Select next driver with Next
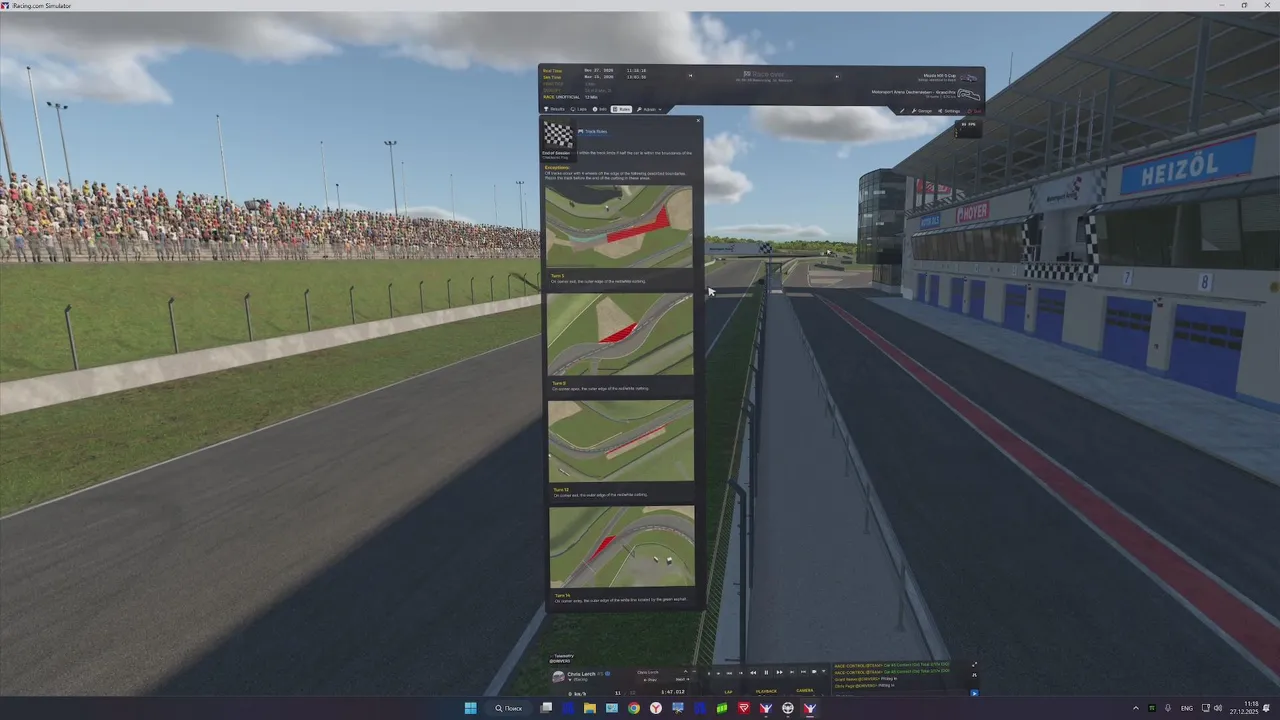 coord(682,679)
